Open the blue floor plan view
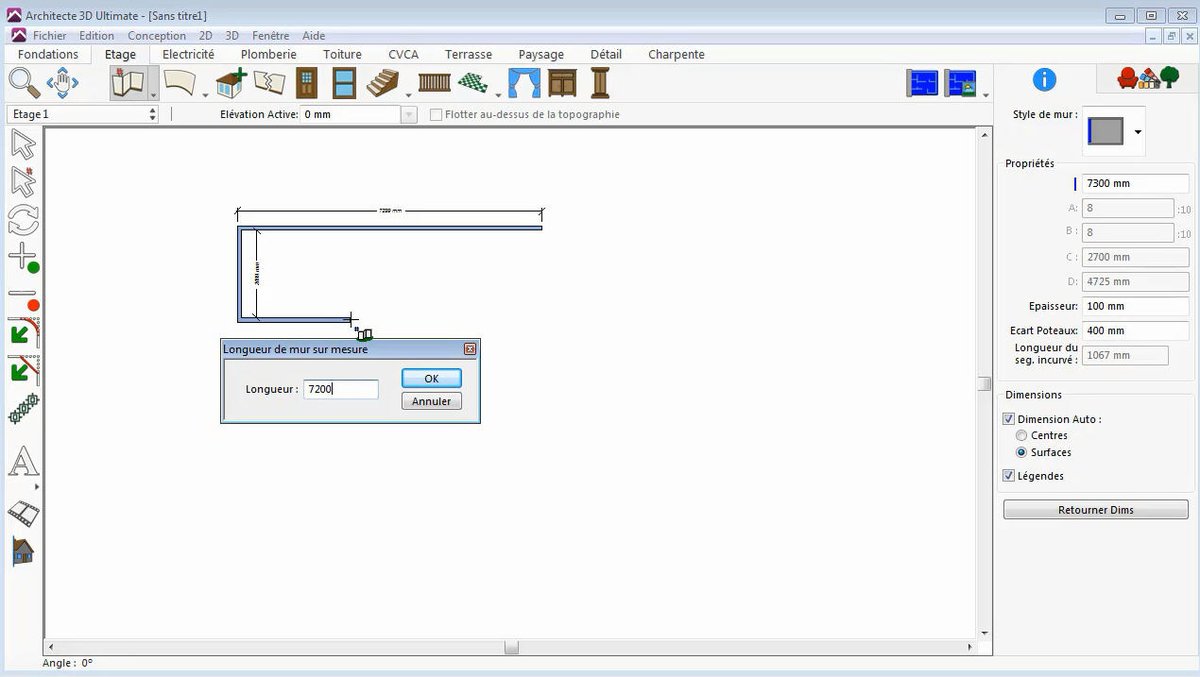This screenshot has width=1200, height=677. (922, 83)
